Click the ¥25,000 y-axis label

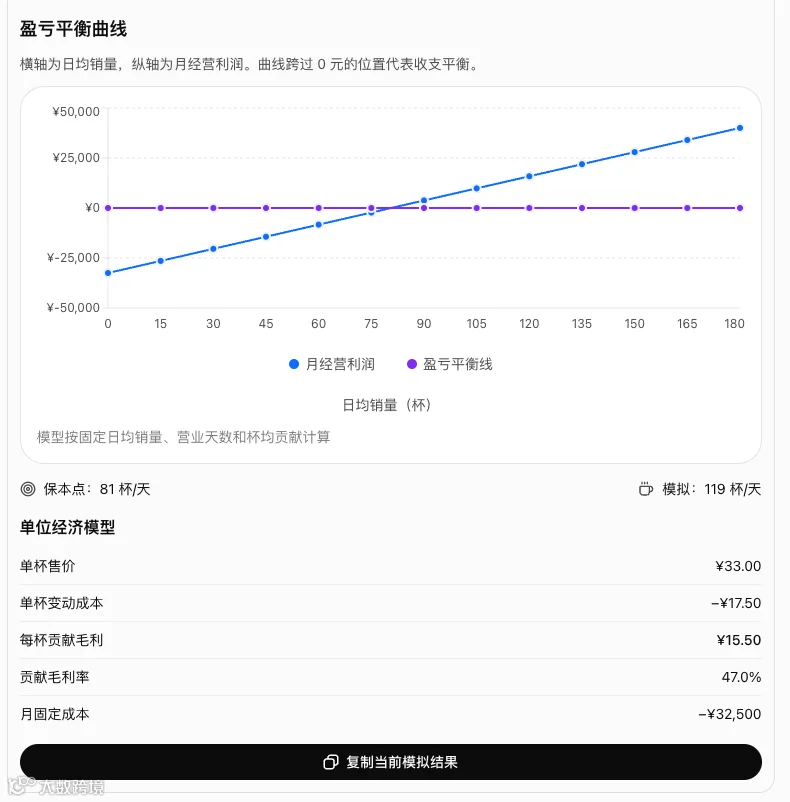[76, 158]
